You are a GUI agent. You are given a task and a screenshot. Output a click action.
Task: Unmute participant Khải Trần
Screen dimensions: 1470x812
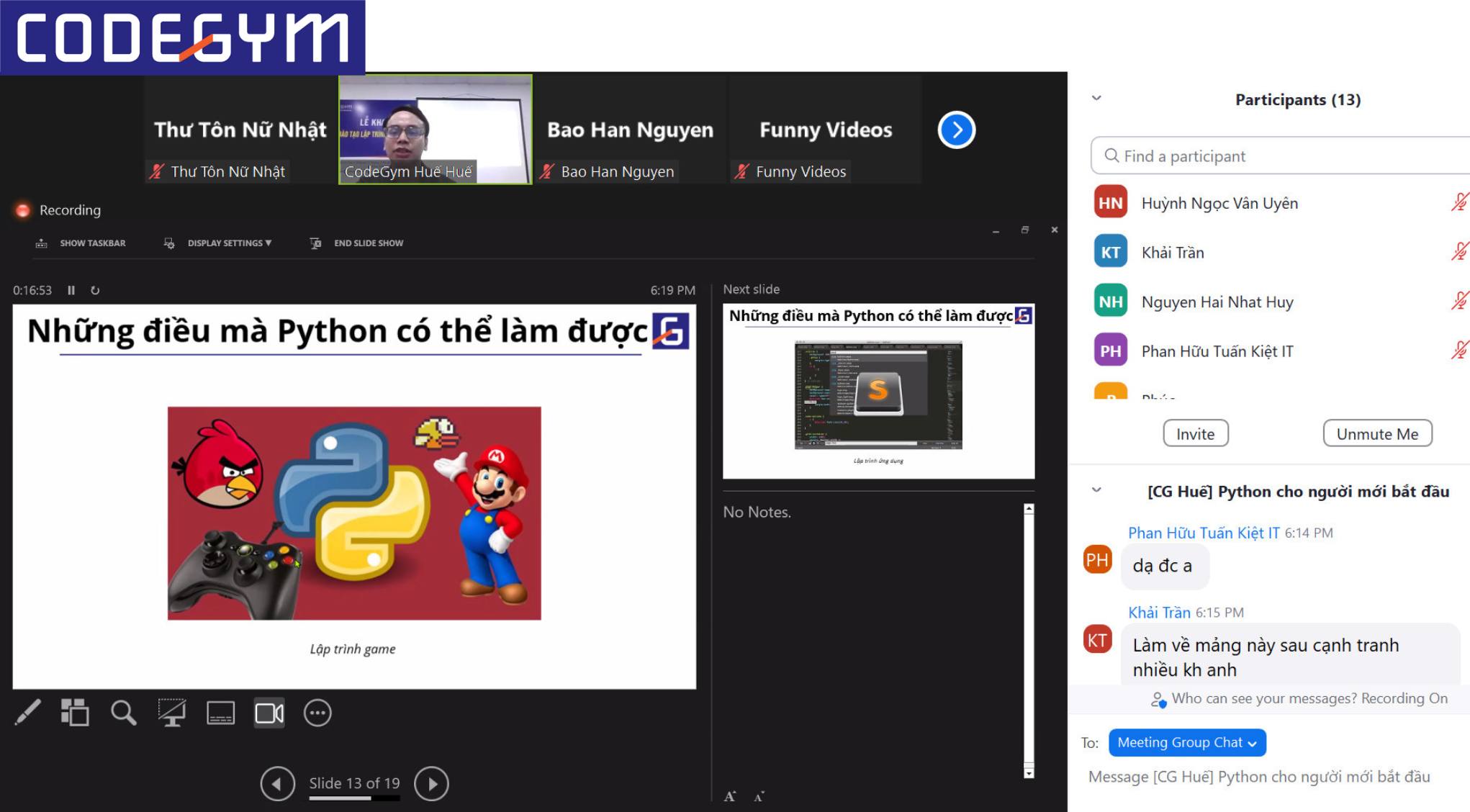pos(1459,251)
